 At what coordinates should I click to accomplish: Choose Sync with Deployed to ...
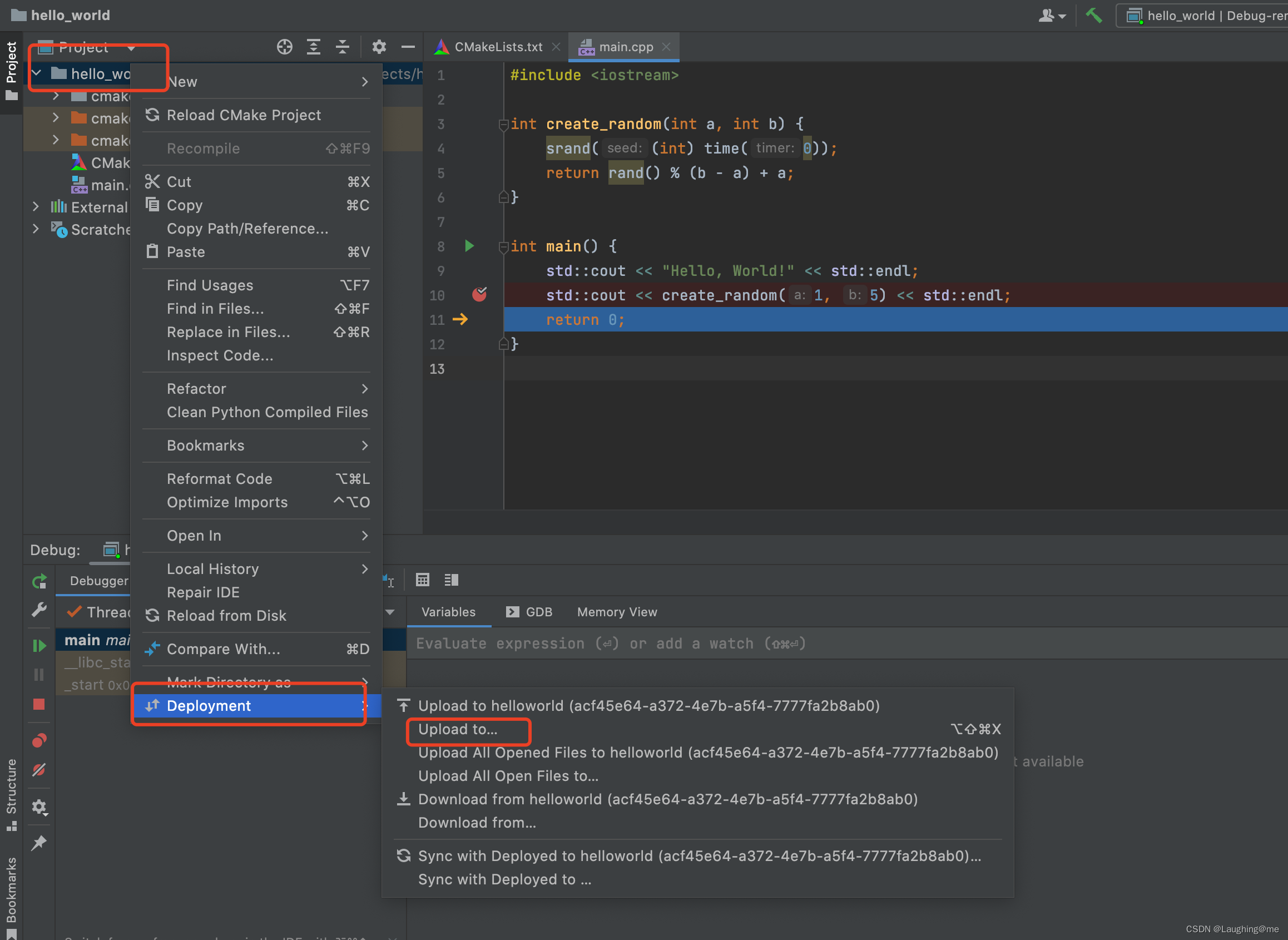697,879
